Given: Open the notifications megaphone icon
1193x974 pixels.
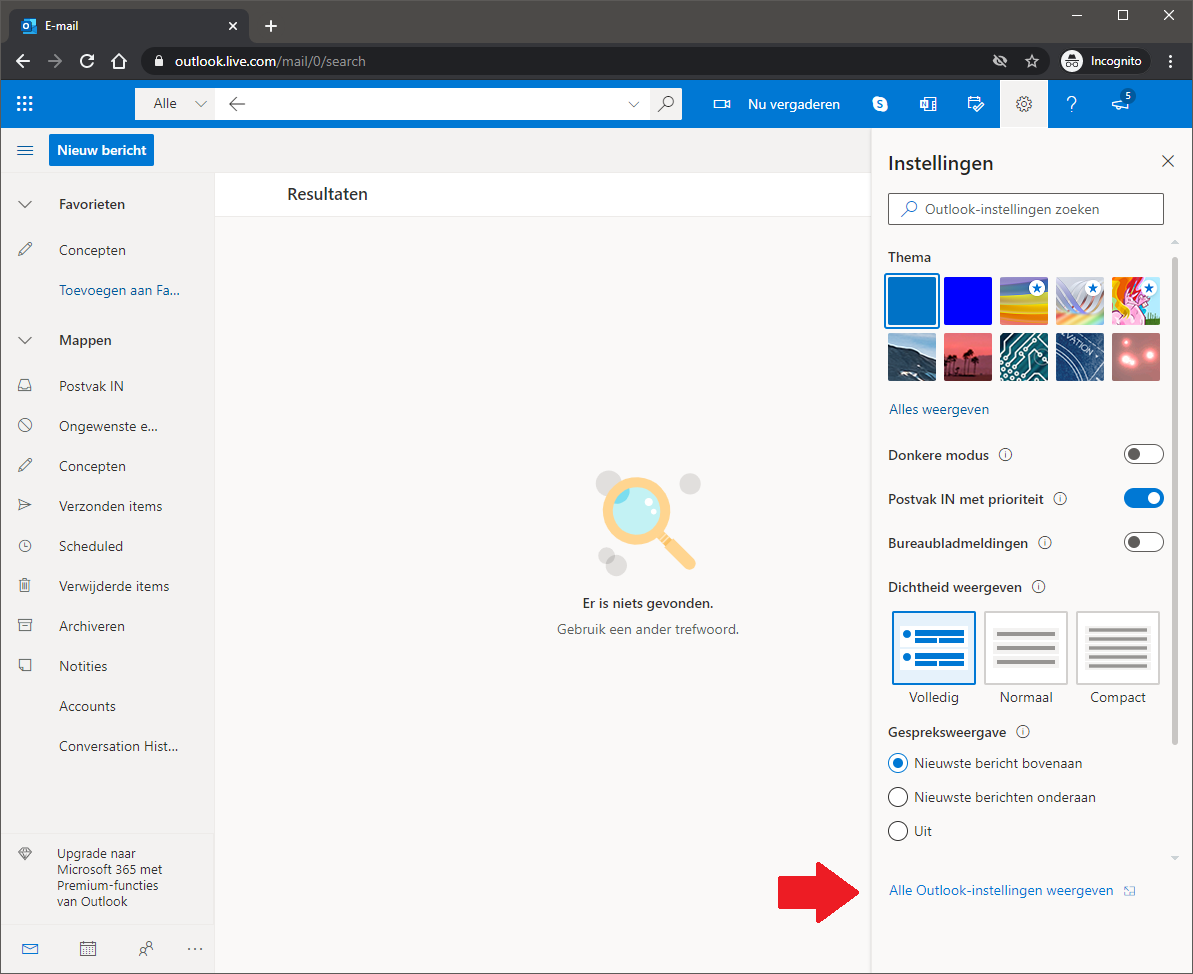Looking at the screenshot, I should coord(1121,104).
